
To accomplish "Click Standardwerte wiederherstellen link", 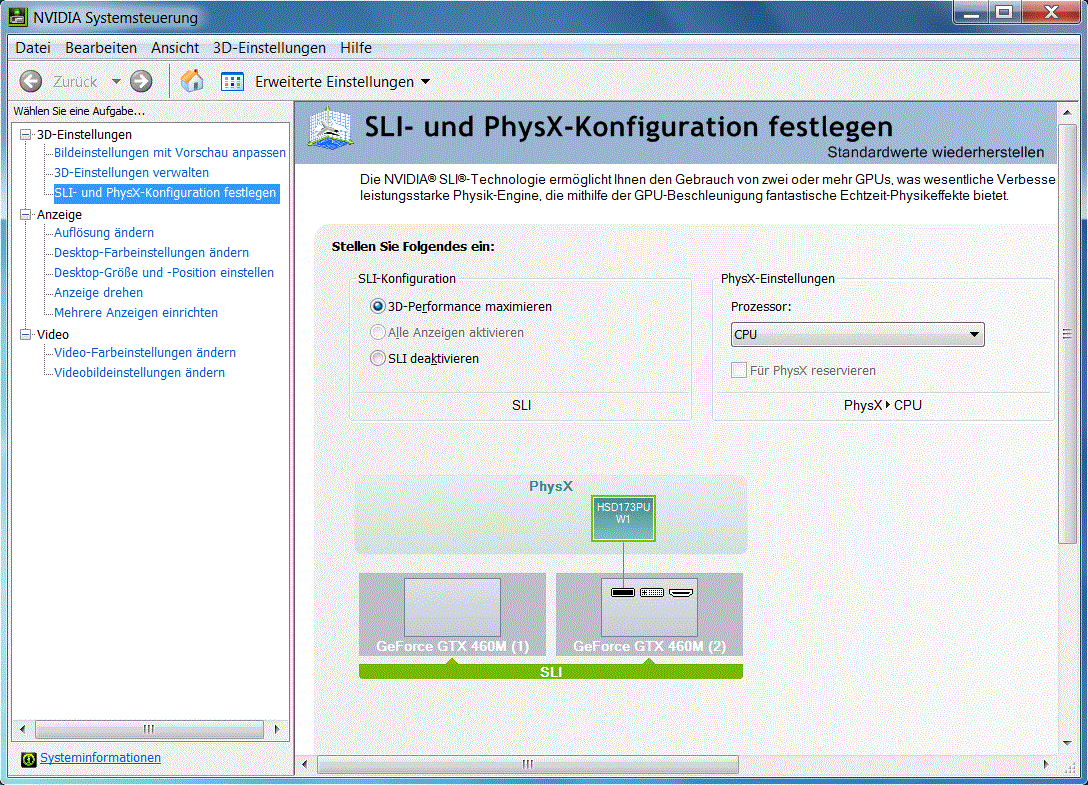I will pyautogui.click(x=935, y=152).
